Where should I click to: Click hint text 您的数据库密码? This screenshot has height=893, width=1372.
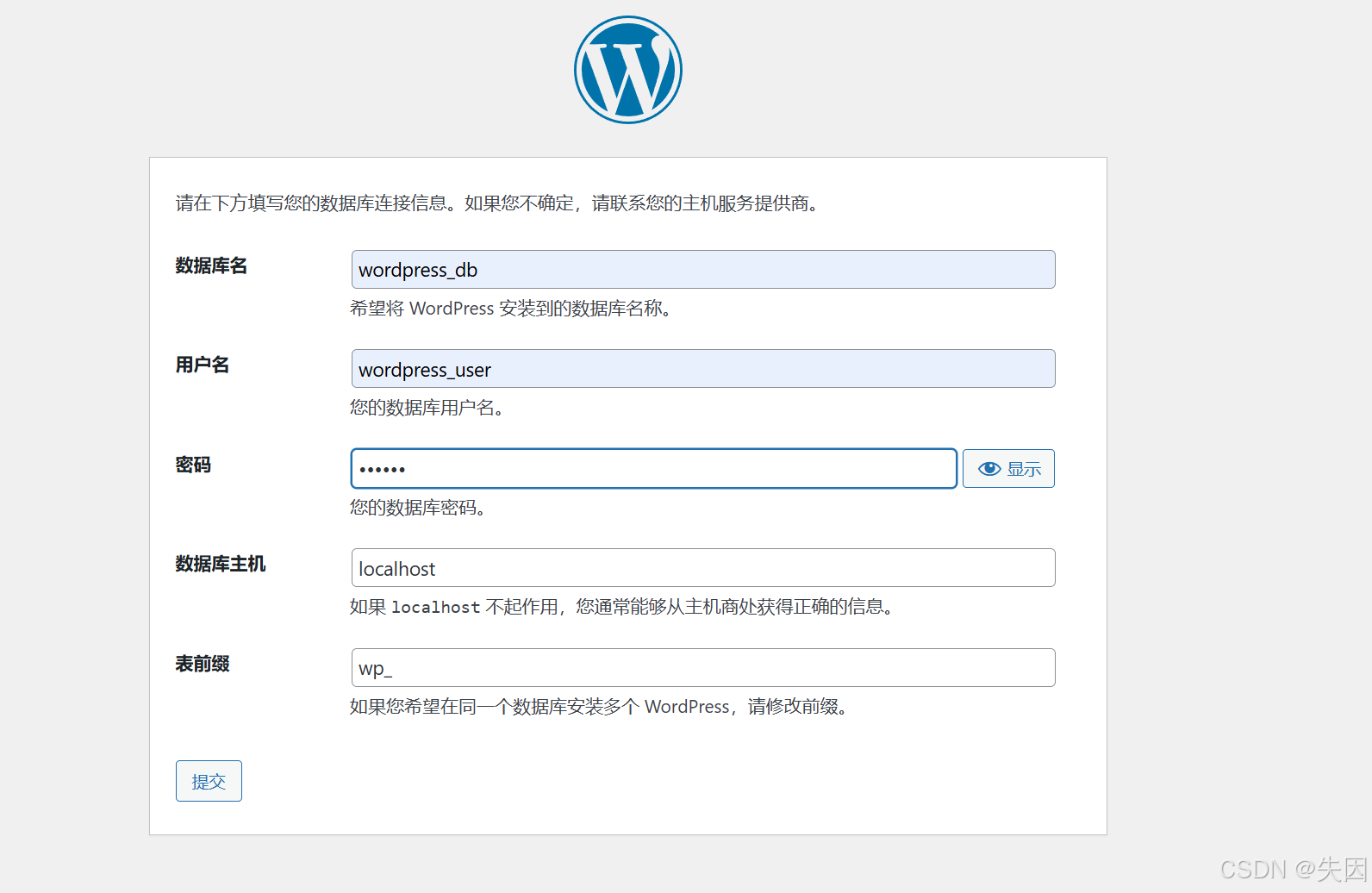pos(418,508)
